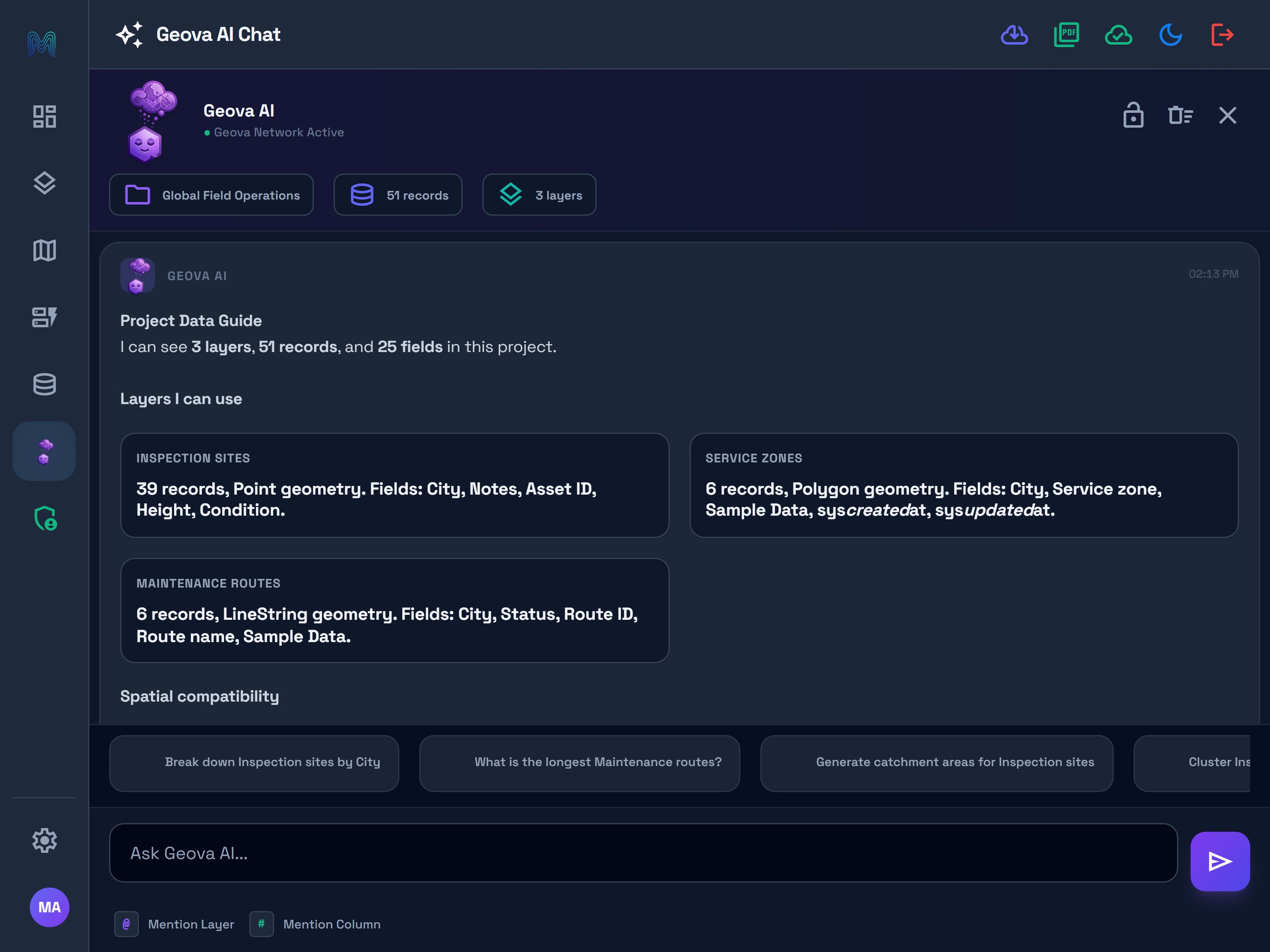Click the 'Layers I can use' heading
This screenshot has width=1270, height=952.
[x=181, y=399]
